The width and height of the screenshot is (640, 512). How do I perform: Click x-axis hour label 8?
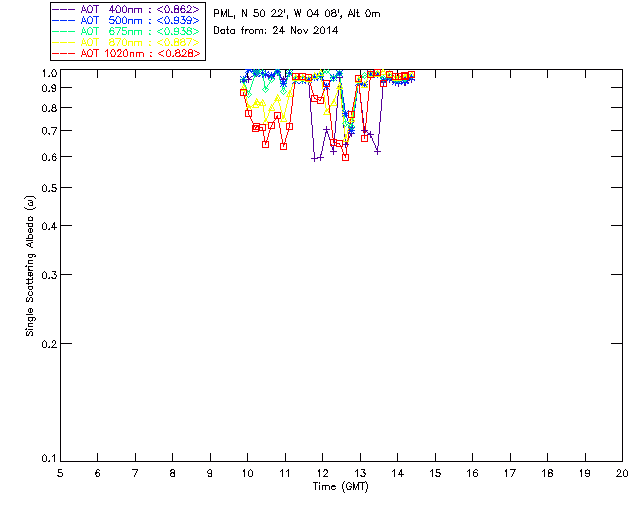coord(173,473)
